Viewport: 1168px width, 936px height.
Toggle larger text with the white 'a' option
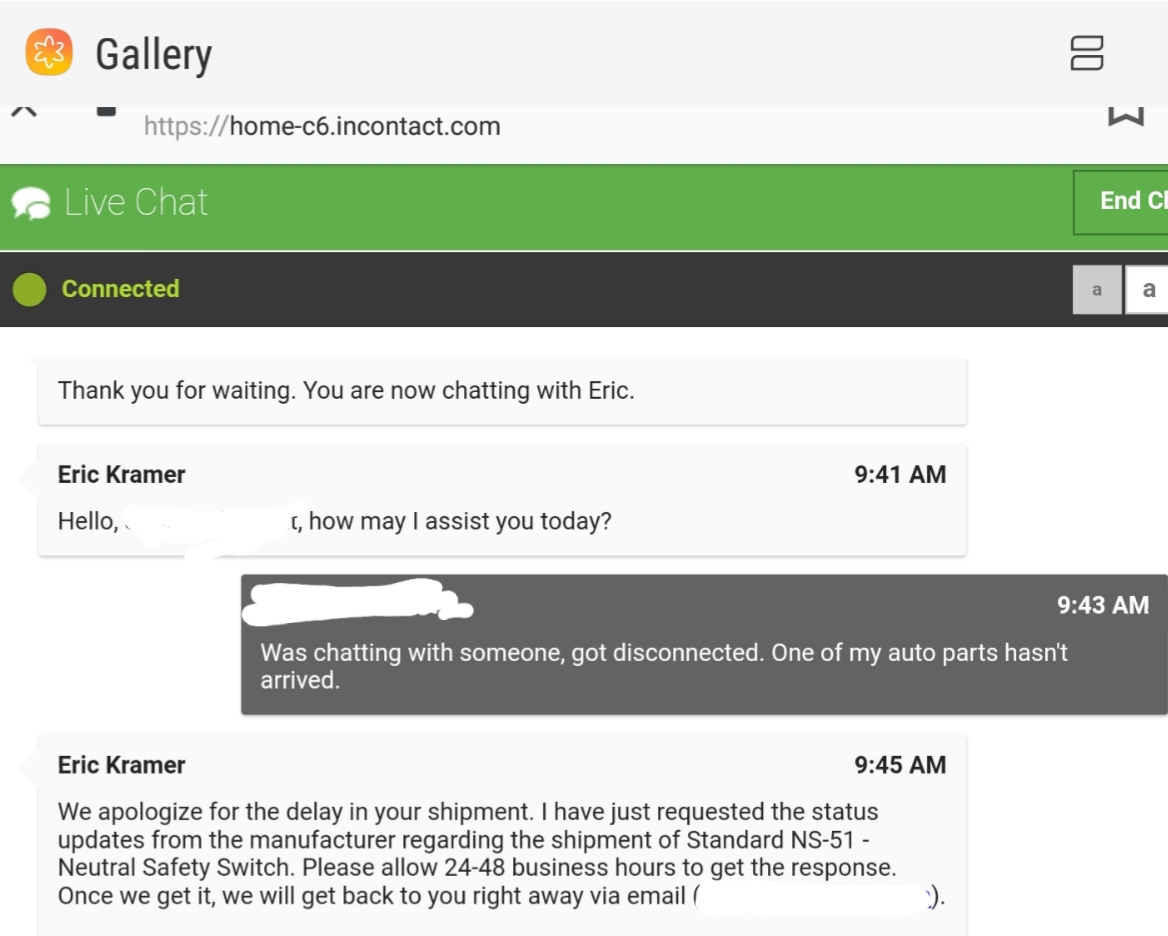point(1146,289)
